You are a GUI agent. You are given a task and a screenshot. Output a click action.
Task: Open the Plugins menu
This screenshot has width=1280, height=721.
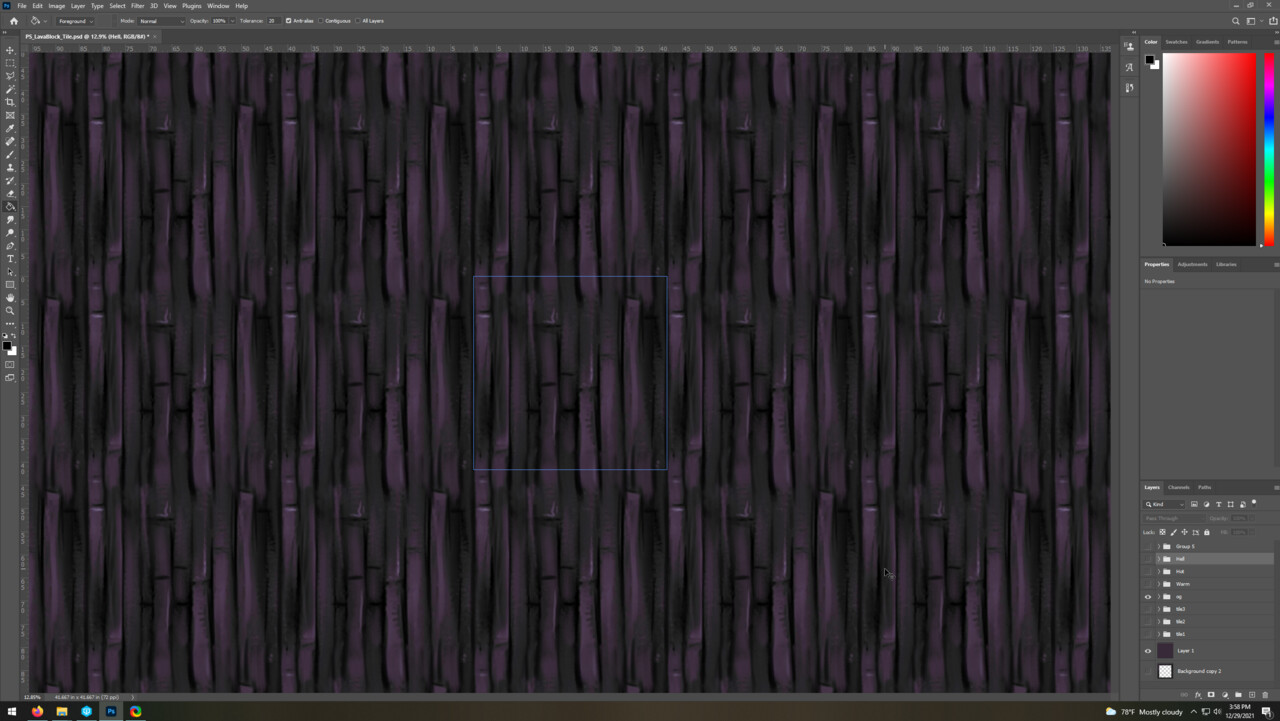click(192, 6)
